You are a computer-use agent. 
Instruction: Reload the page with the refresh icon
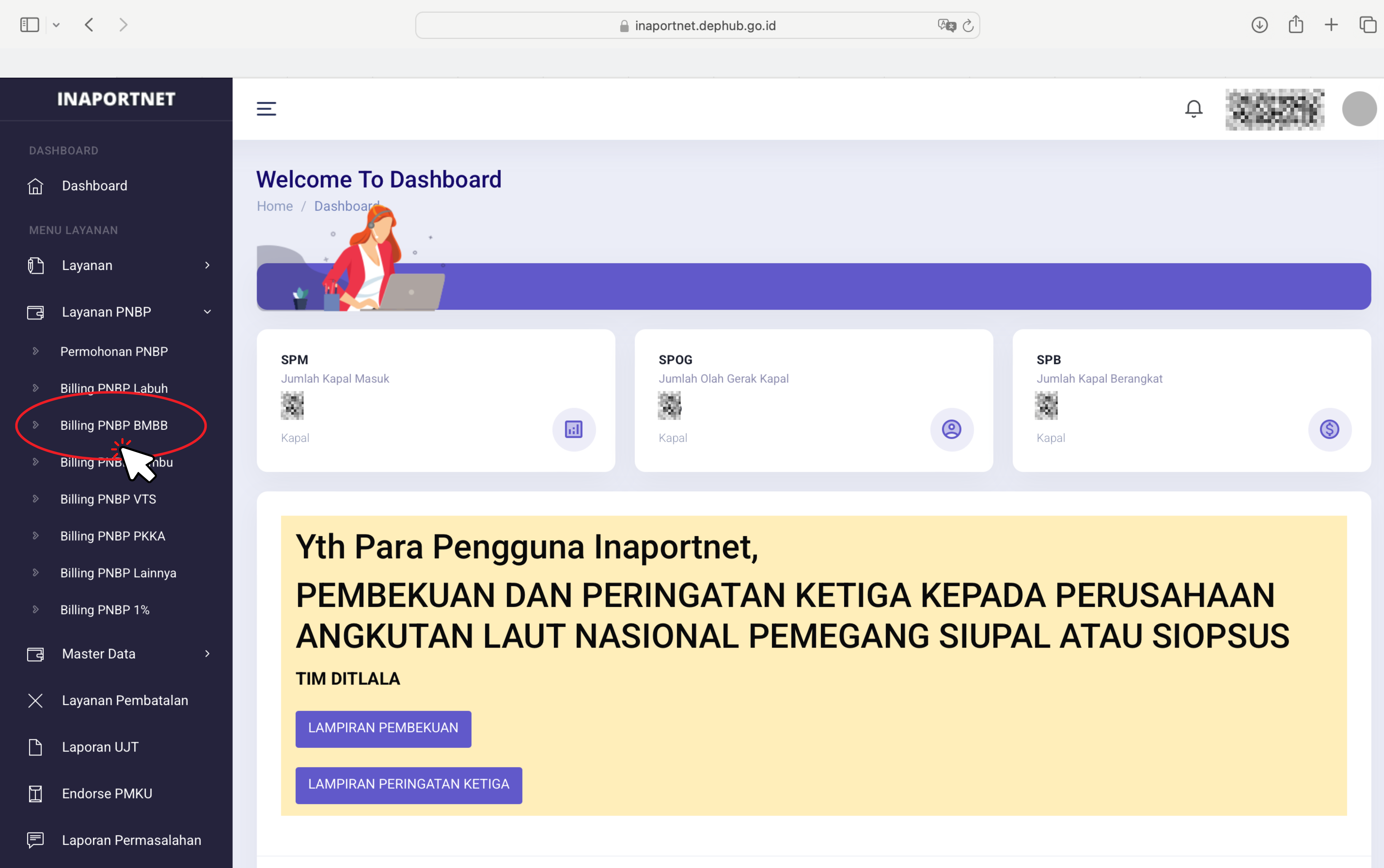tap(968, 26)
